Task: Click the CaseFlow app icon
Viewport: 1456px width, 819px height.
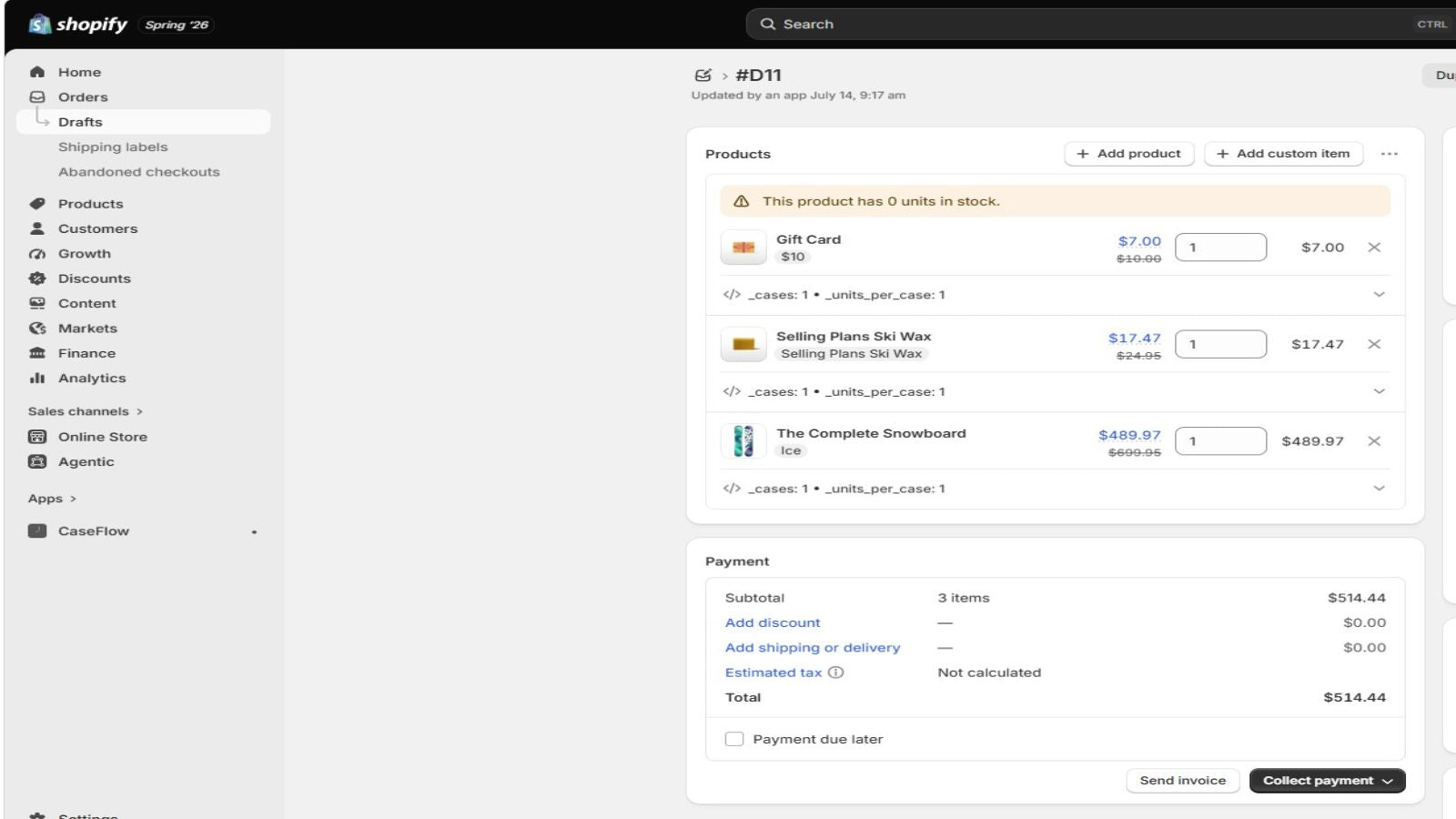Action: coord(37,531)
